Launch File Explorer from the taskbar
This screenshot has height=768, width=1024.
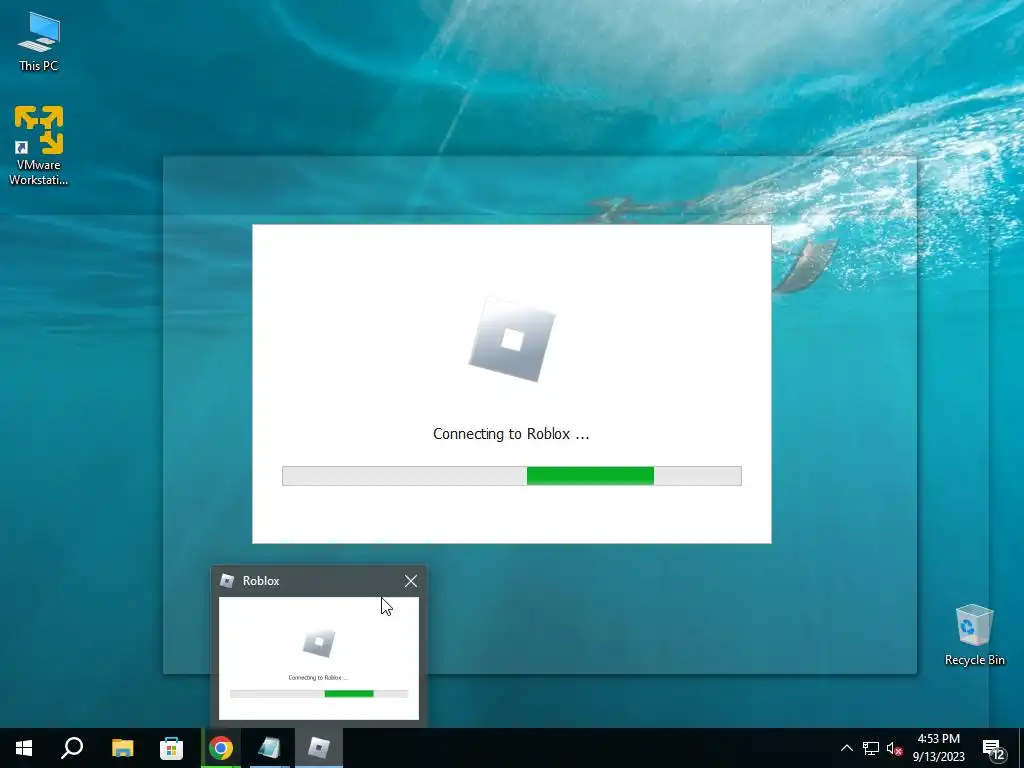pyautogui.click(x=122, y=748)
